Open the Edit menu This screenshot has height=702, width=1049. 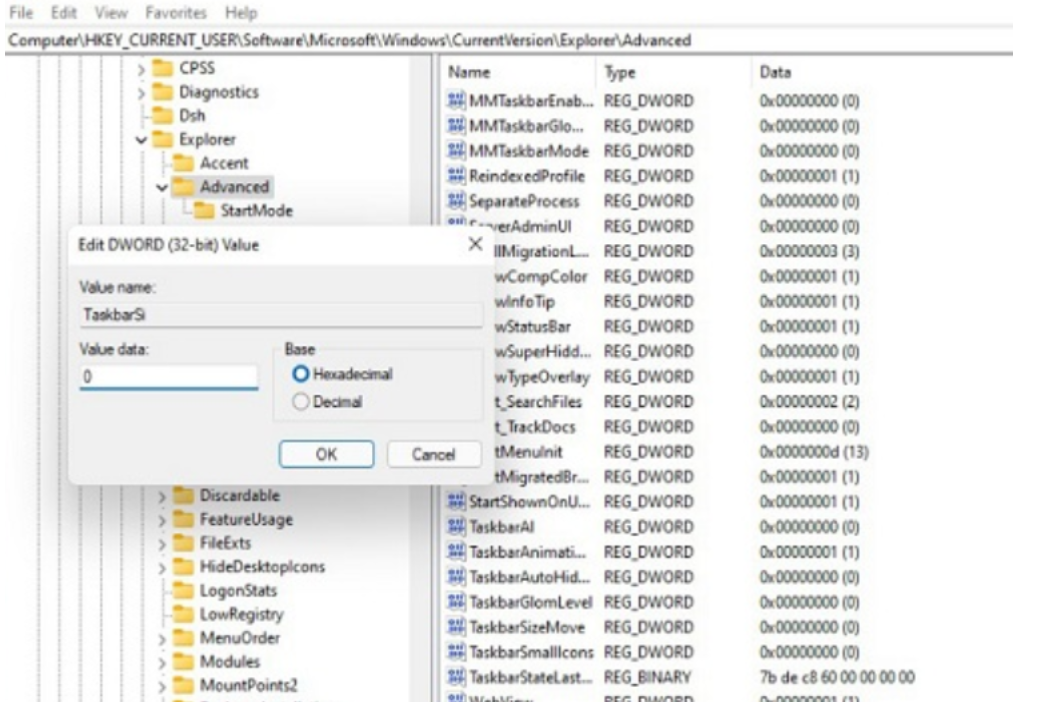point(66,14)
